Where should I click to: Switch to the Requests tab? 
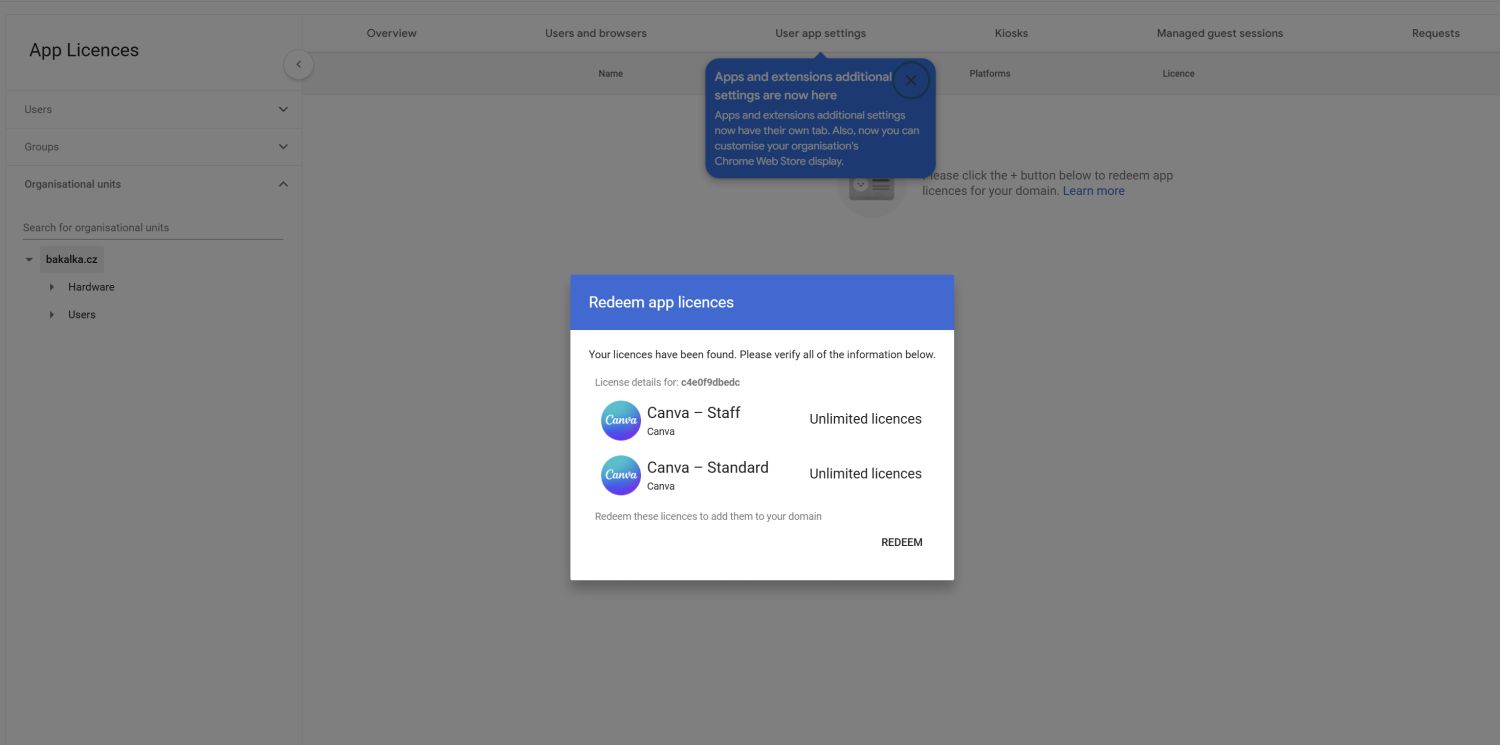(x=1436, y=33)
